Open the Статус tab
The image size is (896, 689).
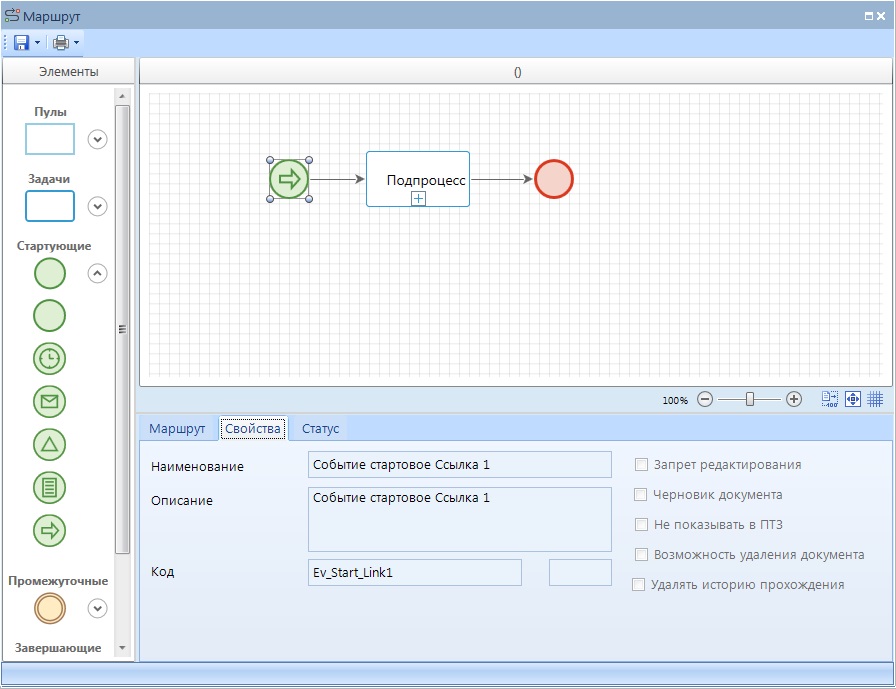click(320, 429)
